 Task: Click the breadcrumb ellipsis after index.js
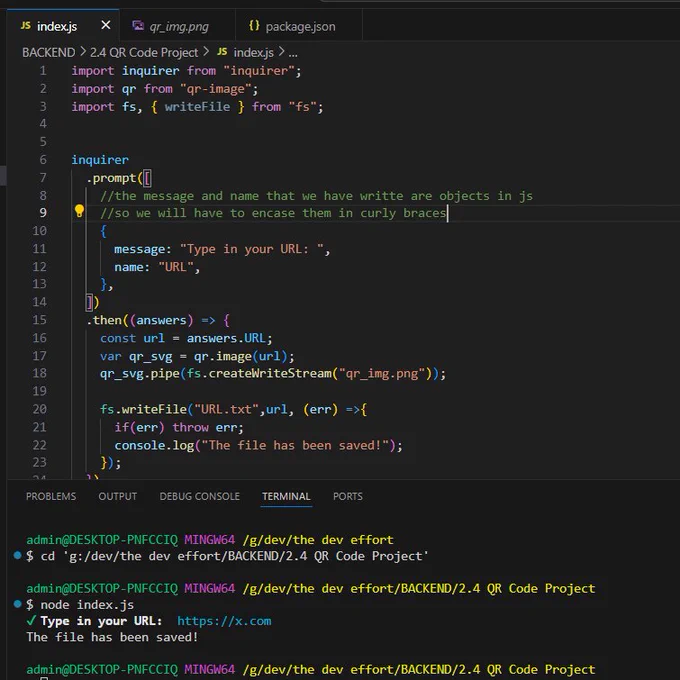click(x=293, y=53)
